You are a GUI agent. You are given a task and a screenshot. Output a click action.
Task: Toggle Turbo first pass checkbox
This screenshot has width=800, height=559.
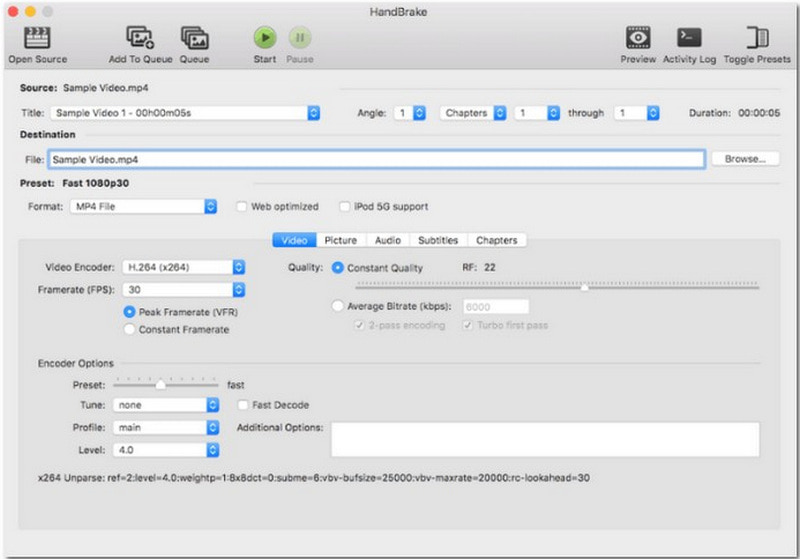tap(467, 325)
